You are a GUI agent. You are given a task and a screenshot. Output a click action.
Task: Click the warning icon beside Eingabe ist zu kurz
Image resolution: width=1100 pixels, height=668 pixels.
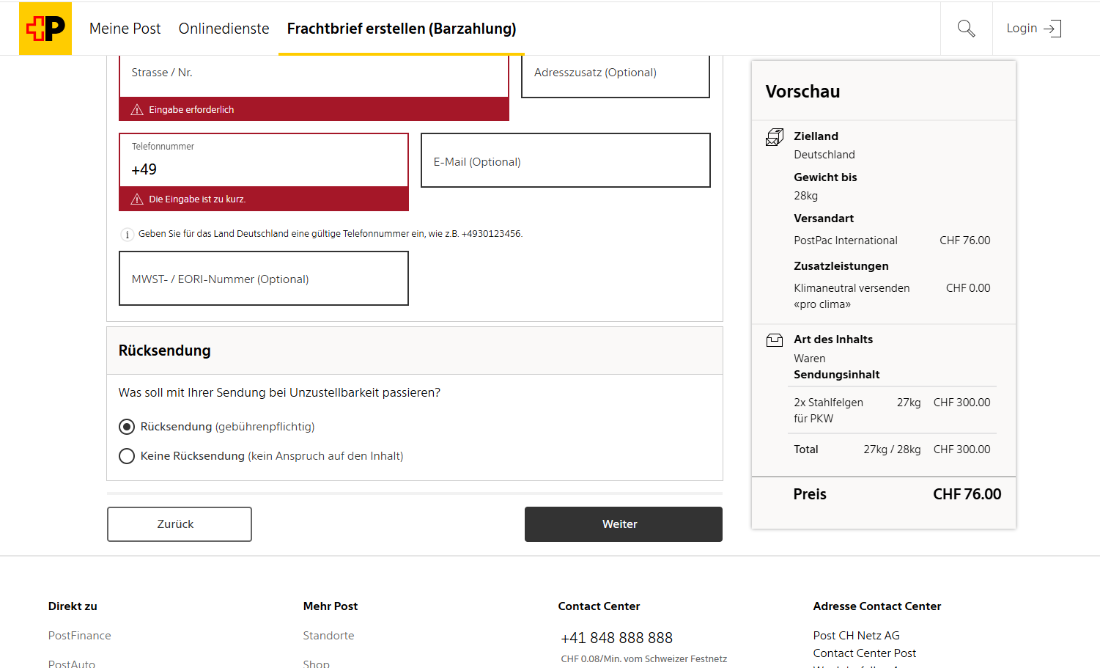coord(137,199)
